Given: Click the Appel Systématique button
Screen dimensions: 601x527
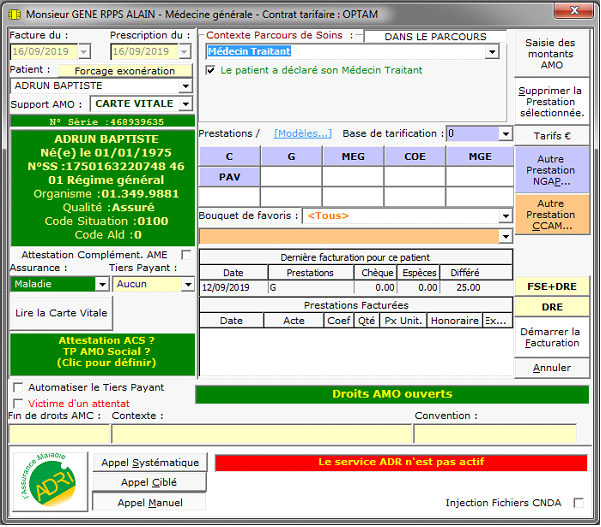Looking at the screenshot, I should click(x=150, y=462).
